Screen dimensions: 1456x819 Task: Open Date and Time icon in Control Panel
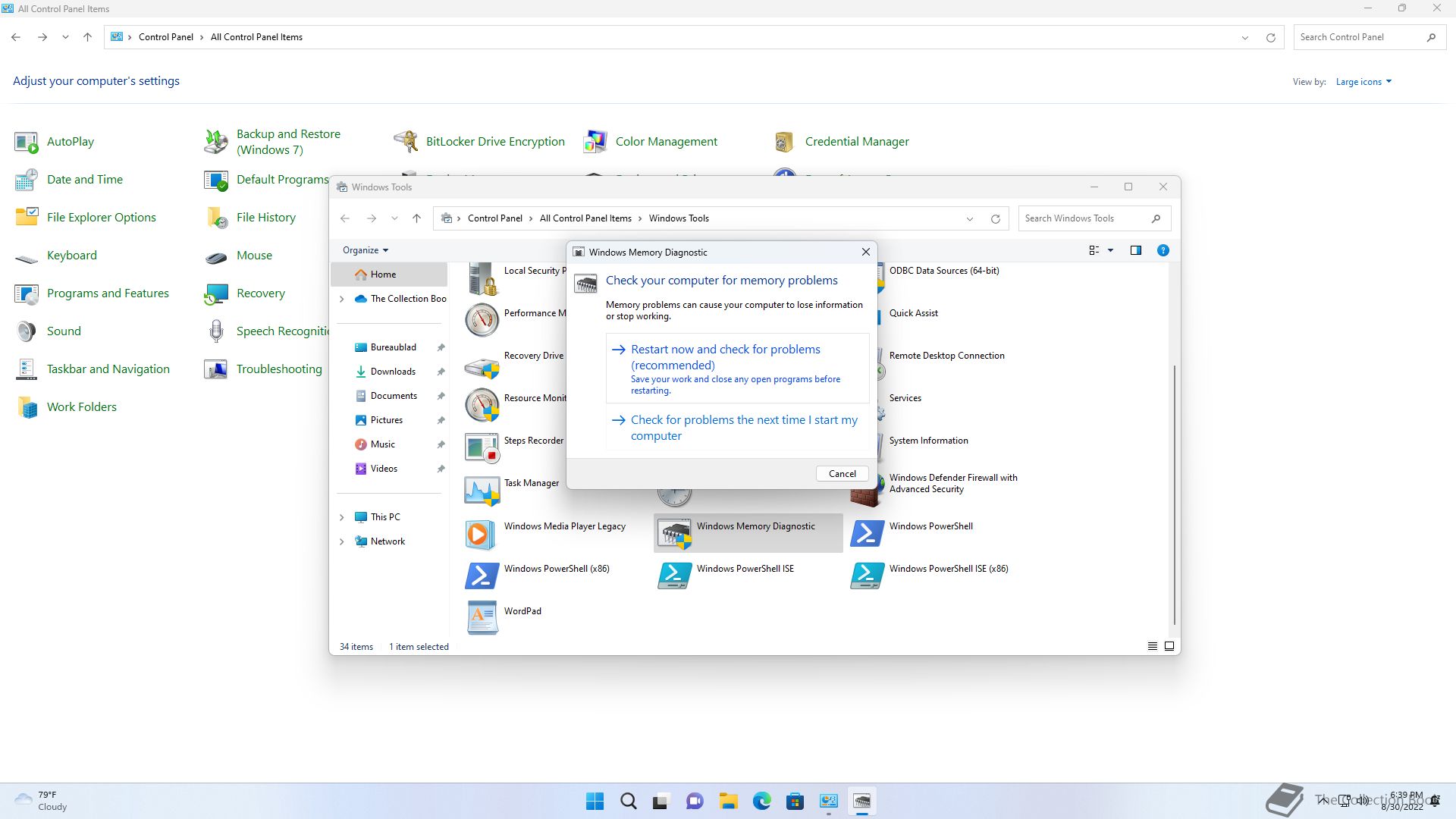(x=27, y=180)
